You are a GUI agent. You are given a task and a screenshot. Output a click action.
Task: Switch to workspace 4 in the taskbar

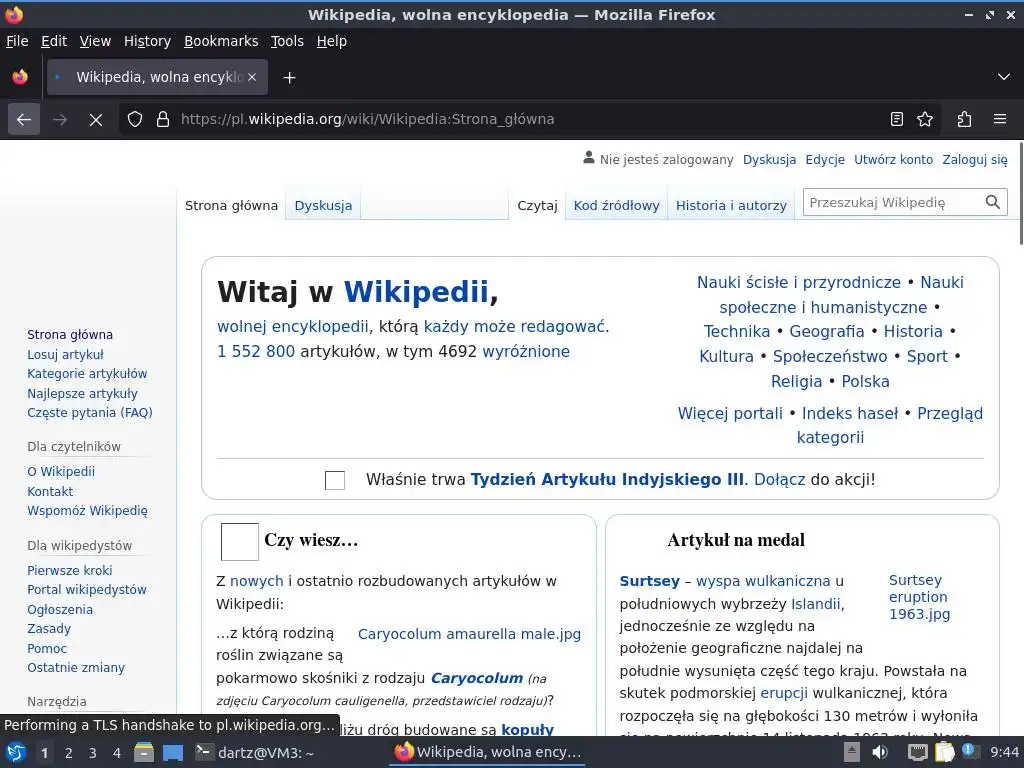[117, 753]
